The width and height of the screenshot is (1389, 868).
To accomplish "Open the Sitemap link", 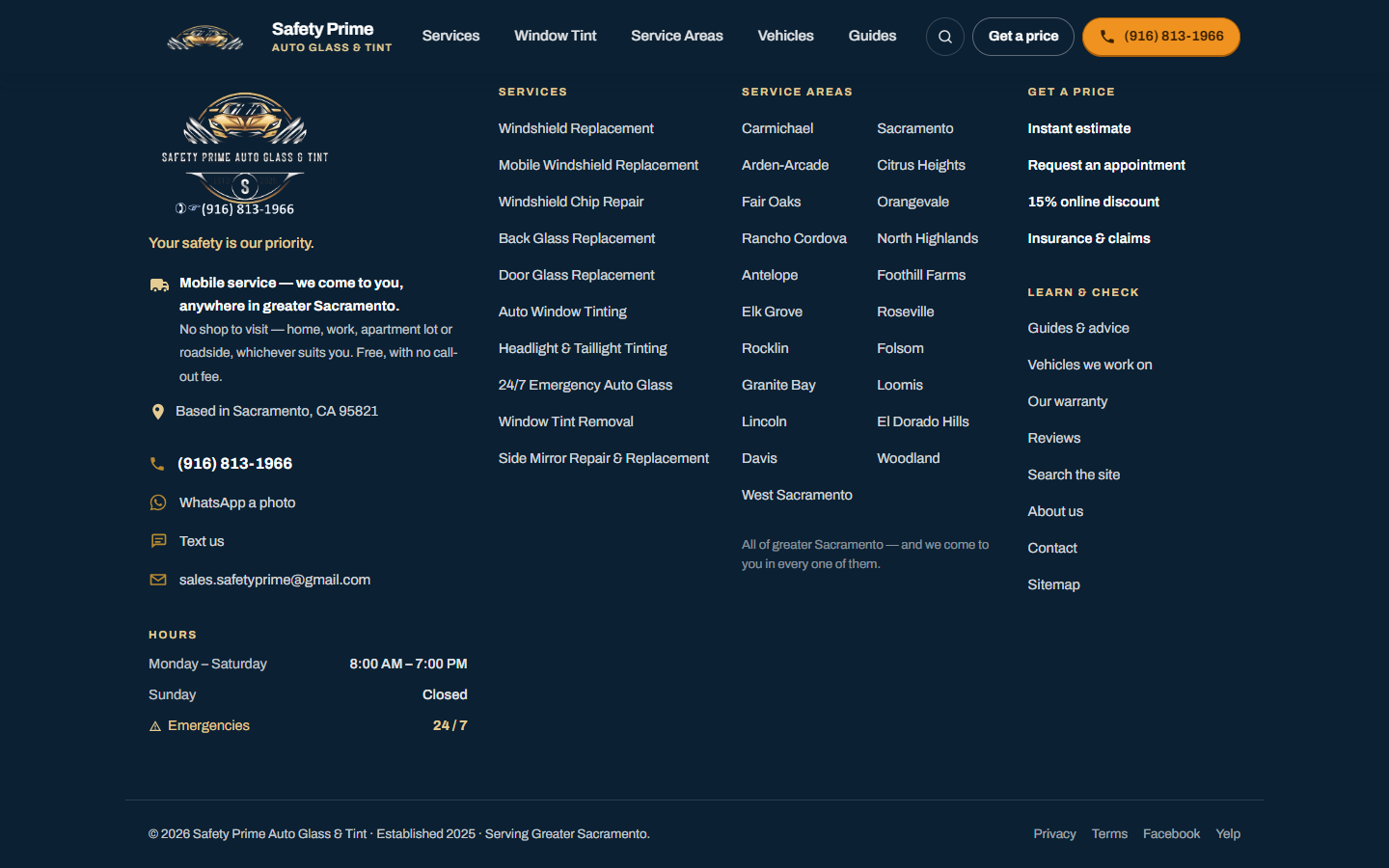I will [x=1053, y=584].
